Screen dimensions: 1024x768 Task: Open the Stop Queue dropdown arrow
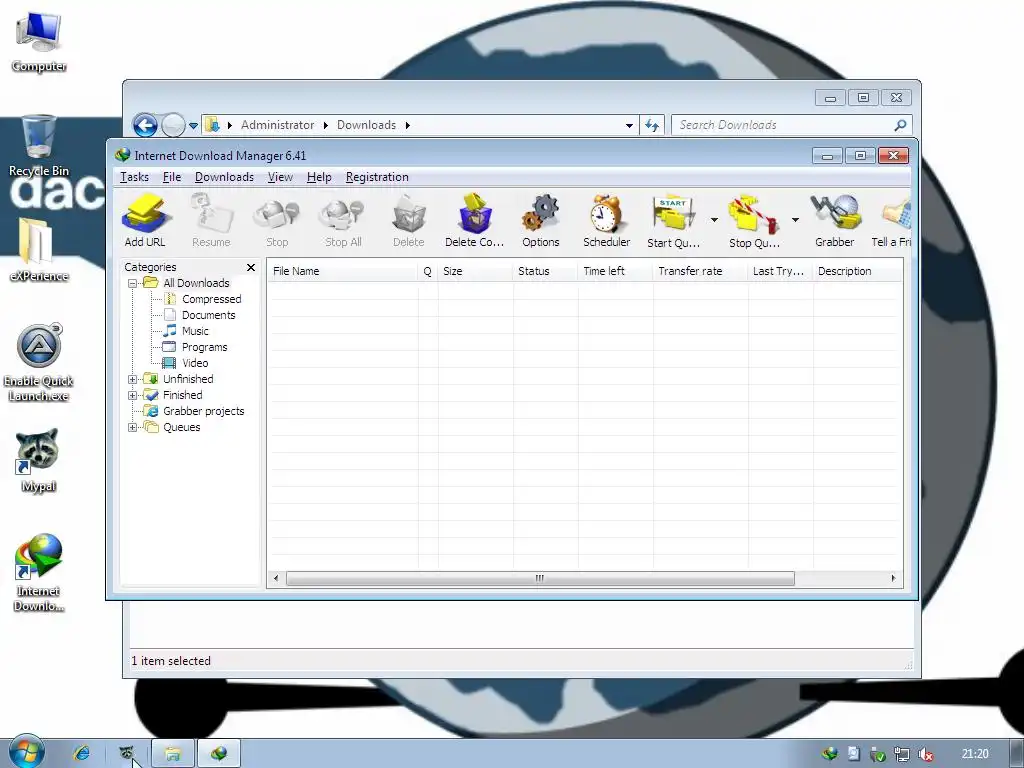[x=795, y=220]
